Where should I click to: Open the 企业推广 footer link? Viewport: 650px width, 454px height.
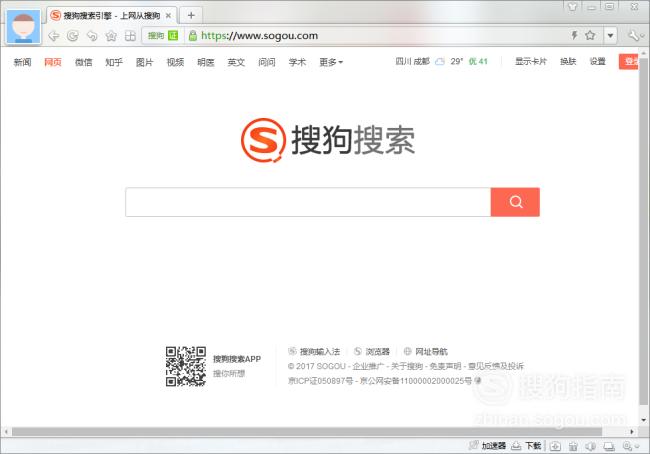click(x=368, y=366)
